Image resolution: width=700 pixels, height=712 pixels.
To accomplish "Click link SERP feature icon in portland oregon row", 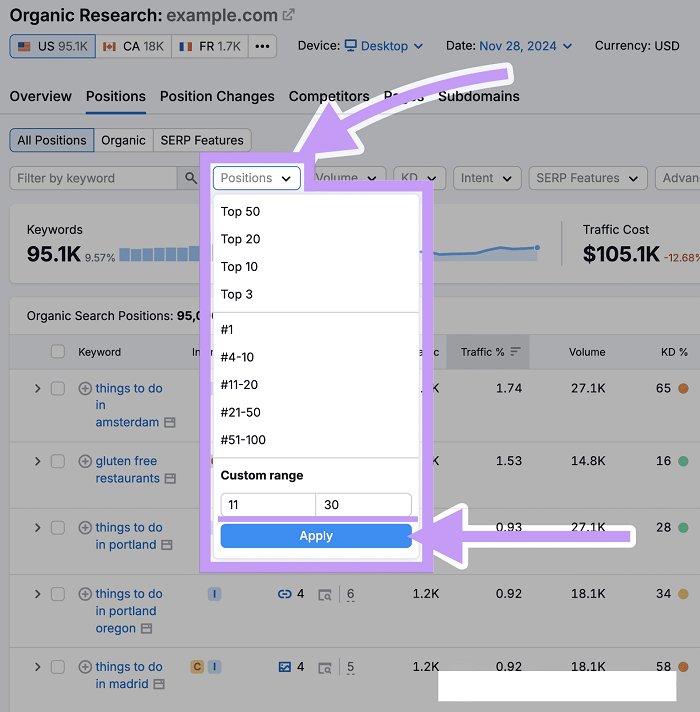I will tap(284, 594).
